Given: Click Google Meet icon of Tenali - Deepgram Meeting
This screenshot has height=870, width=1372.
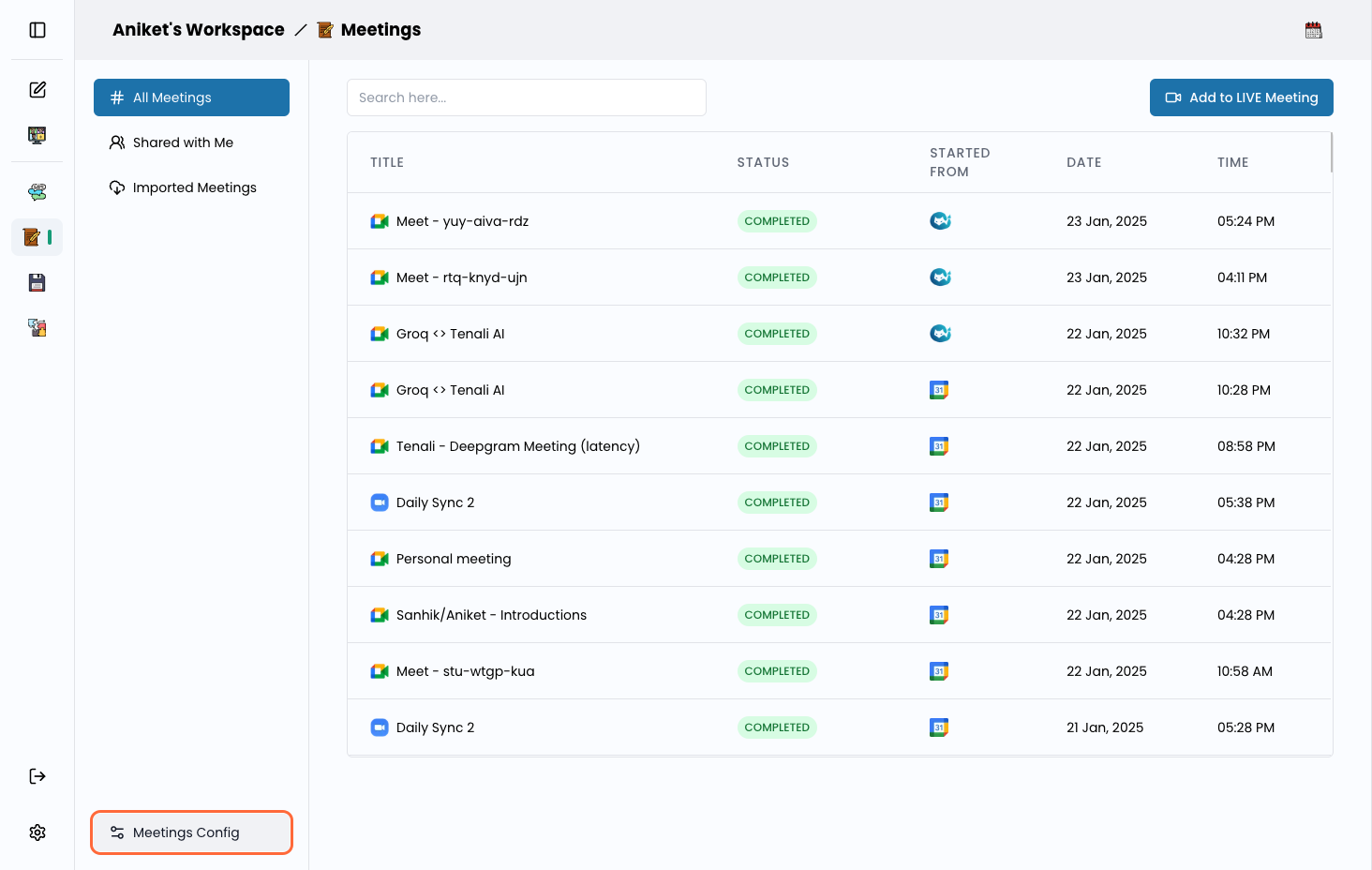Looking at the screenshot, I should point(380,446).
